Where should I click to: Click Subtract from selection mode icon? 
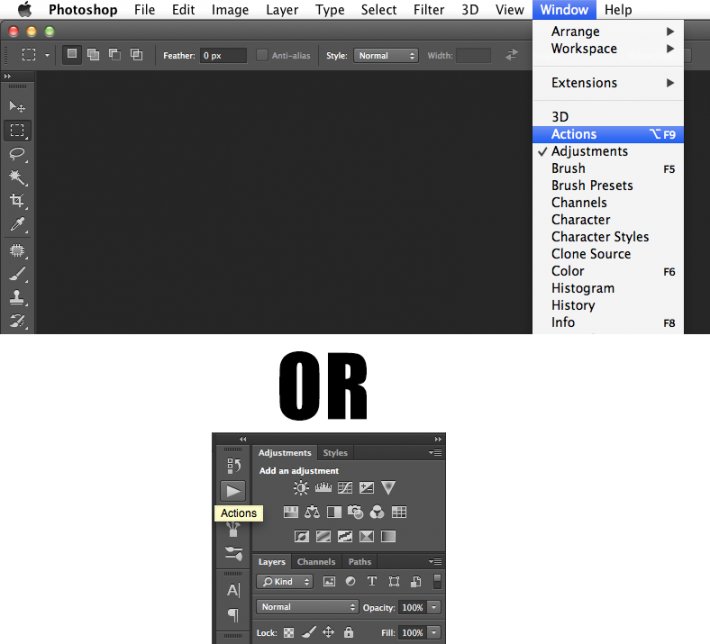115,55
